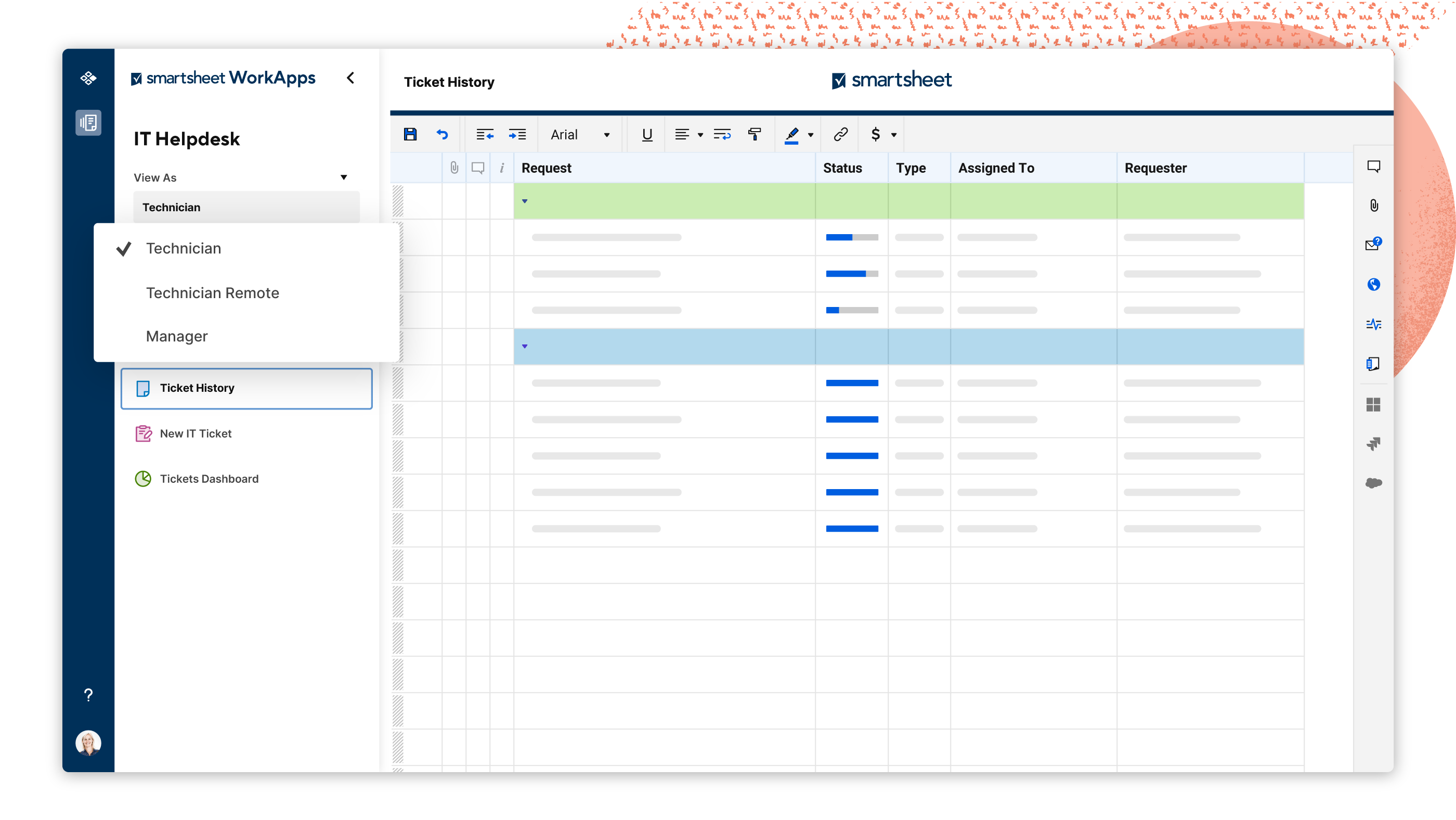The image size is (1456, 820).
Task: Select the Format painter tool
Action: 755,135
